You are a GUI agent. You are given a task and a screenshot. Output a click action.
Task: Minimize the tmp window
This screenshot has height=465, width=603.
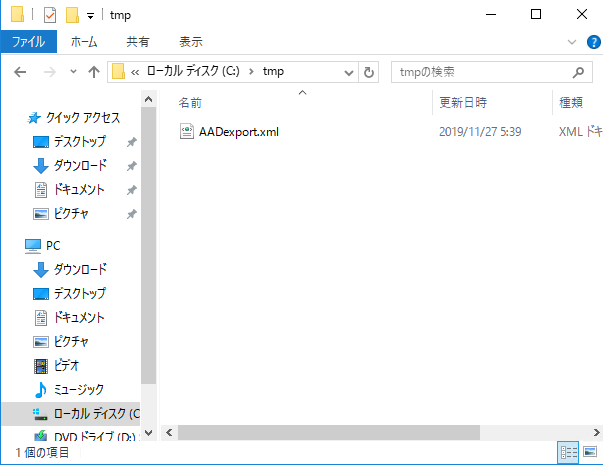point(491,15)
